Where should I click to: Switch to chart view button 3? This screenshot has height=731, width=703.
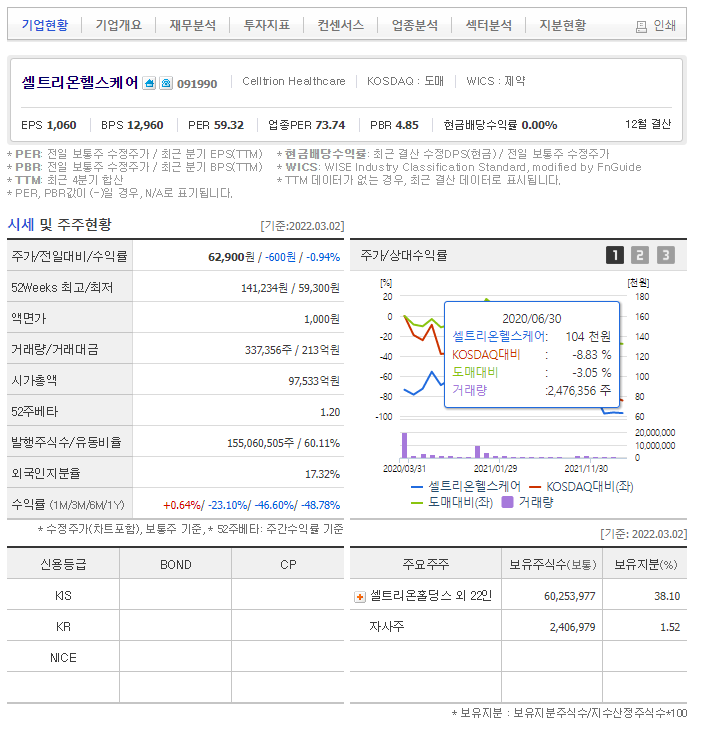coord(666,255)
